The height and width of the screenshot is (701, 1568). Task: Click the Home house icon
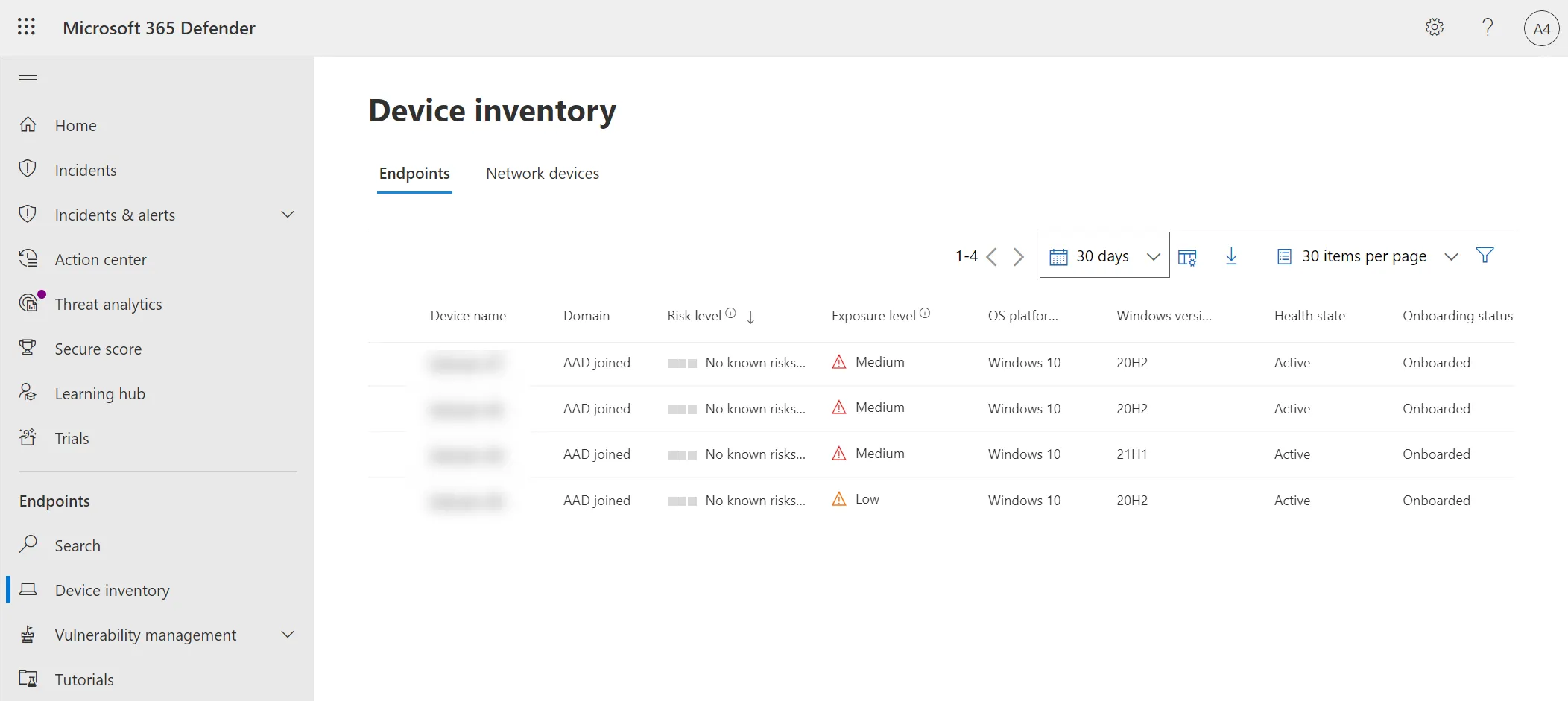tap(28, 124)
